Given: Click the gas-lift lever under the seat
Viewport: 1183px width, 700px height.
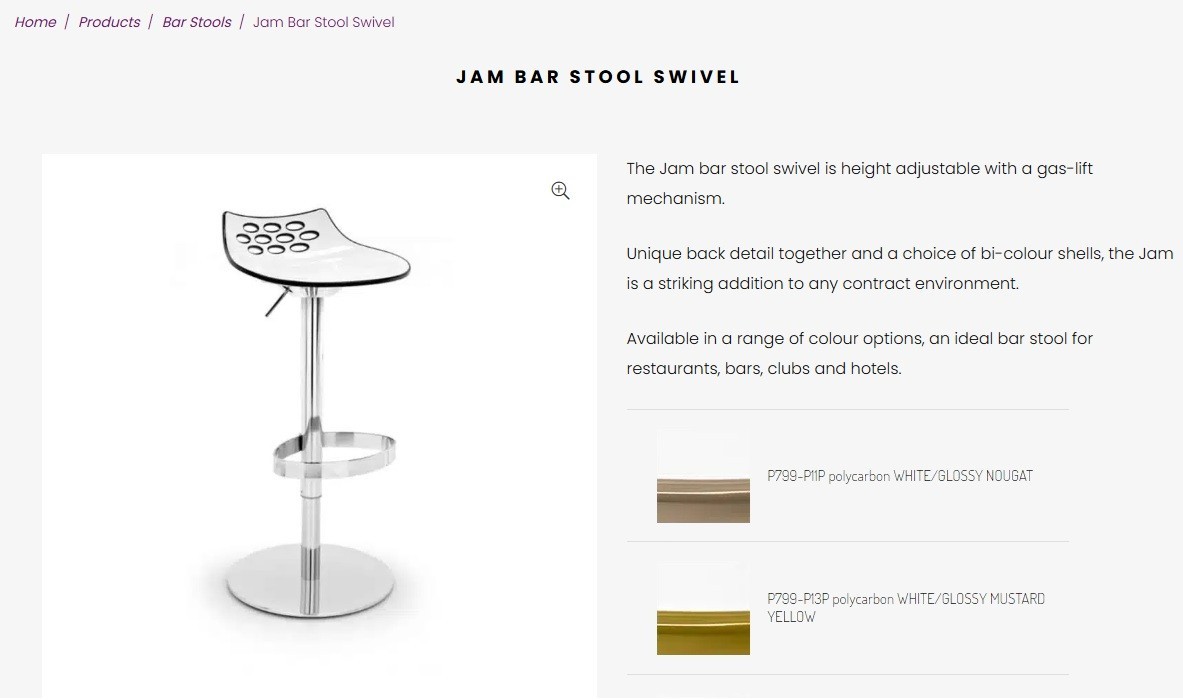Looking at the screenshot, I should click(277, 301).
